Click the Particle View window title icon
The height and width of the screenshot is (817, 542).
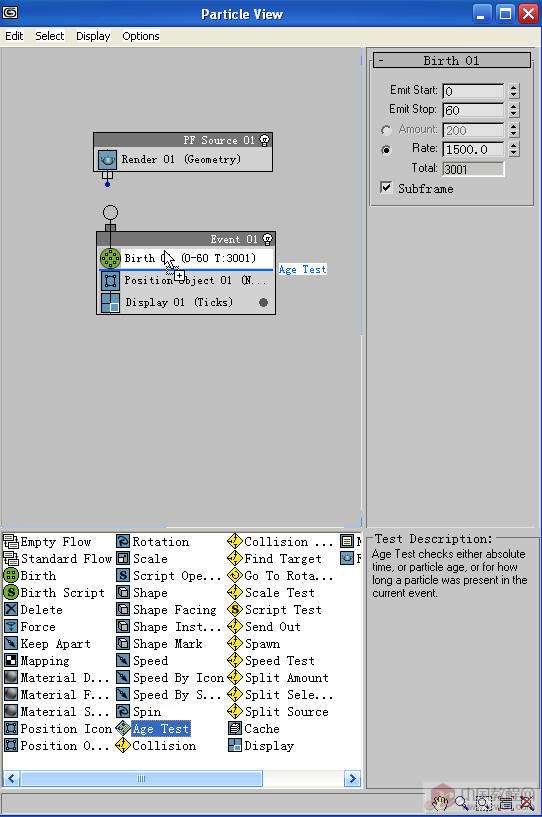[x=10, y=13]
